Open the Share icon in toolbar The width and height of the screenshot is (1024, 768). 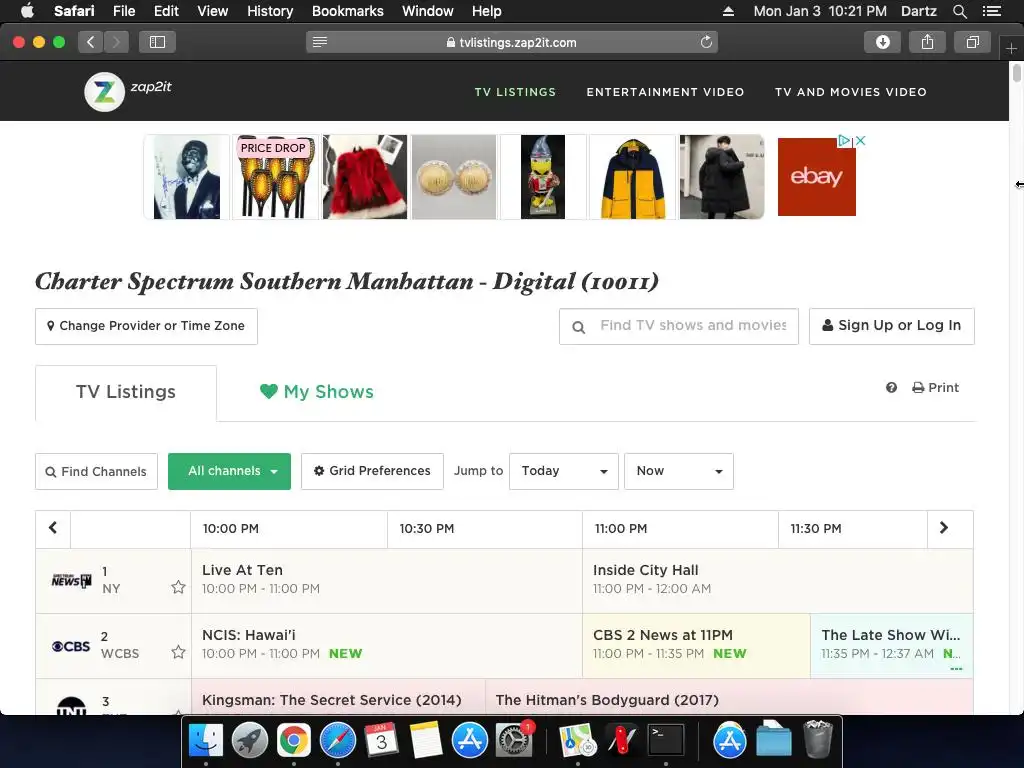click(927, 42)
